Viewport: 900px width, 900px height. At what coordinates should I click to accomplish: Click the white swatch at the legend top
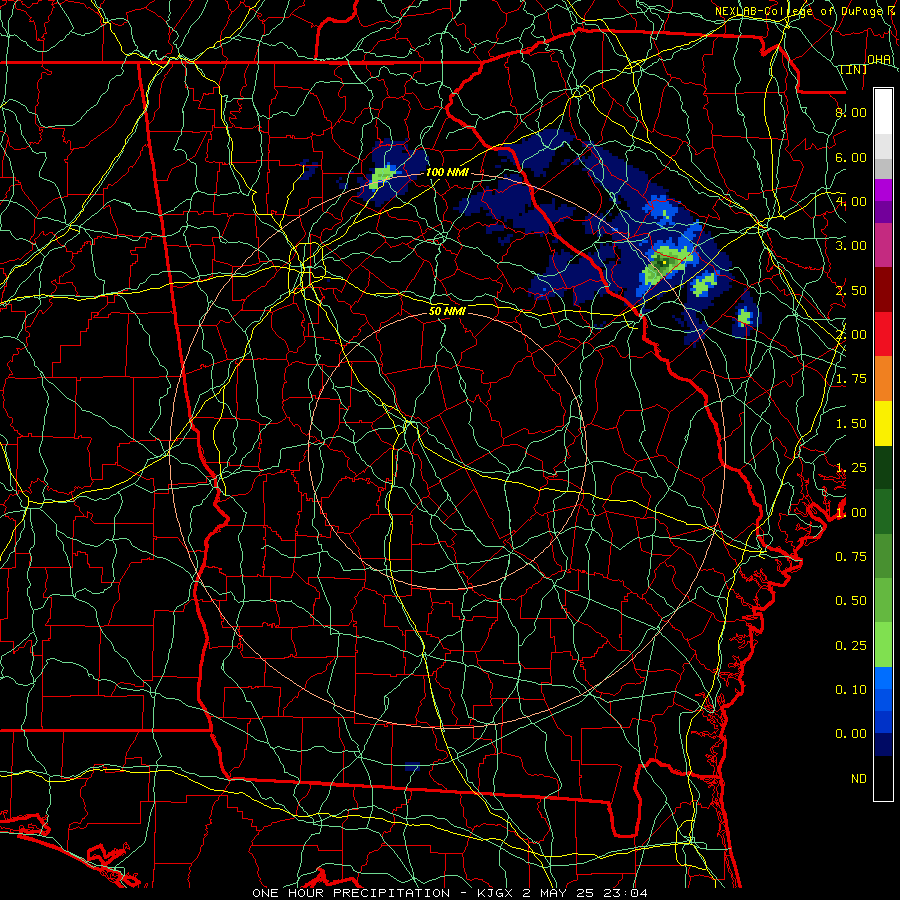pos(883,112)
